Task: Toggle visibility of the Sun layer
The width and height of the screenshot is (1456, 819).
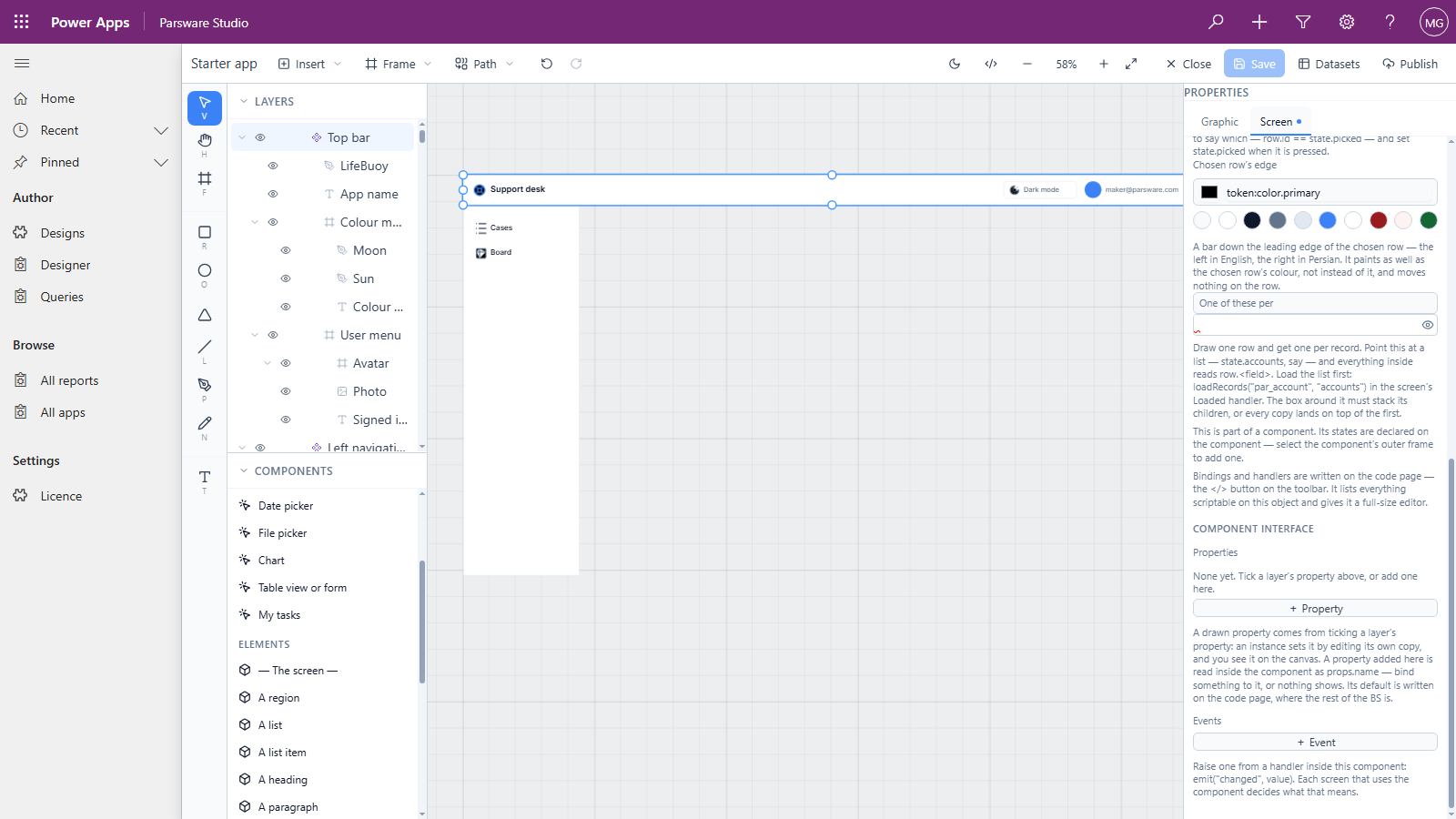Action: click(286, 278)
